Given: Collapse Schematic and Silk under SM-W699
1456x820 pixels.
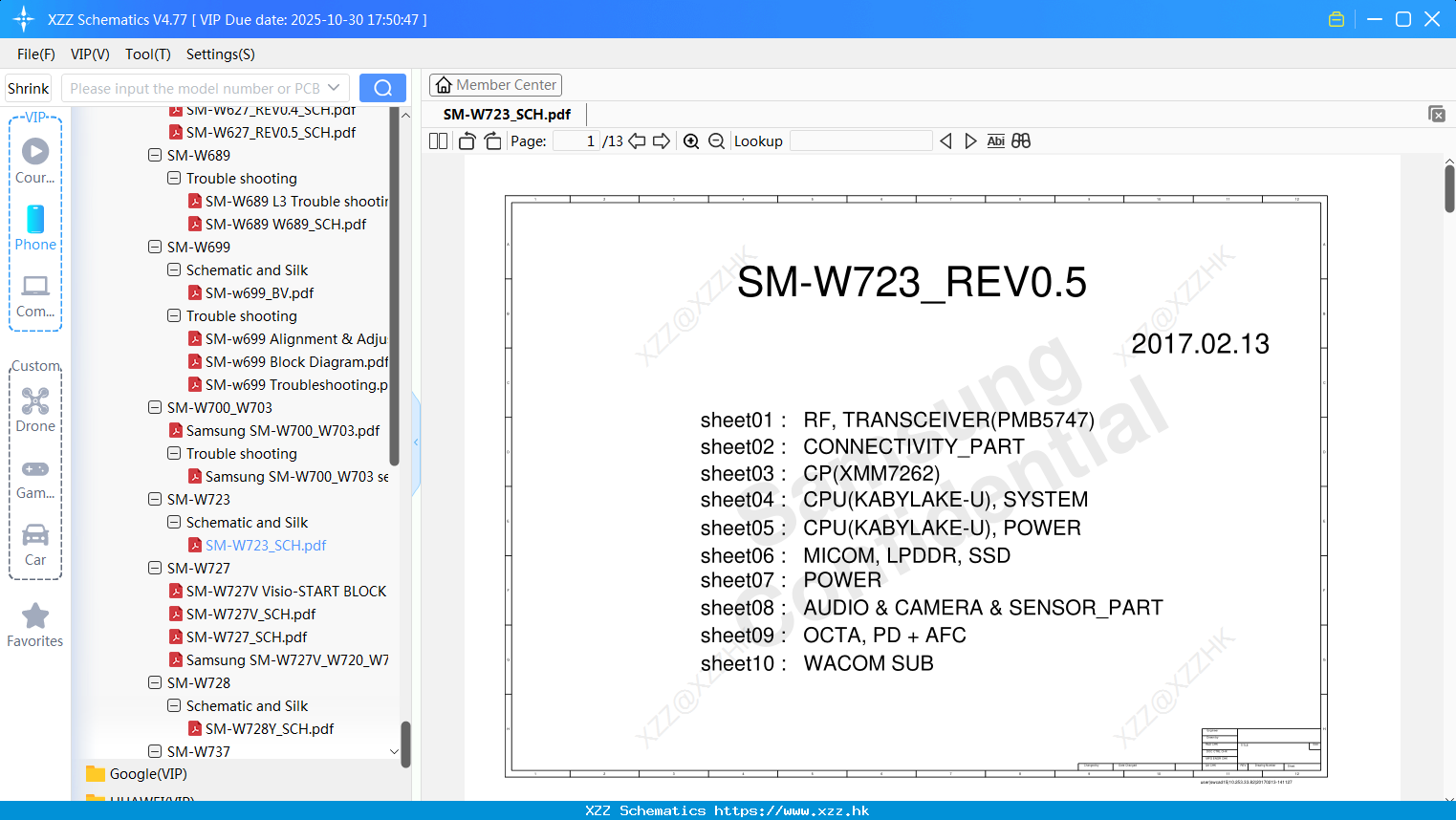Looking at the screenshot, I should 174,270.
